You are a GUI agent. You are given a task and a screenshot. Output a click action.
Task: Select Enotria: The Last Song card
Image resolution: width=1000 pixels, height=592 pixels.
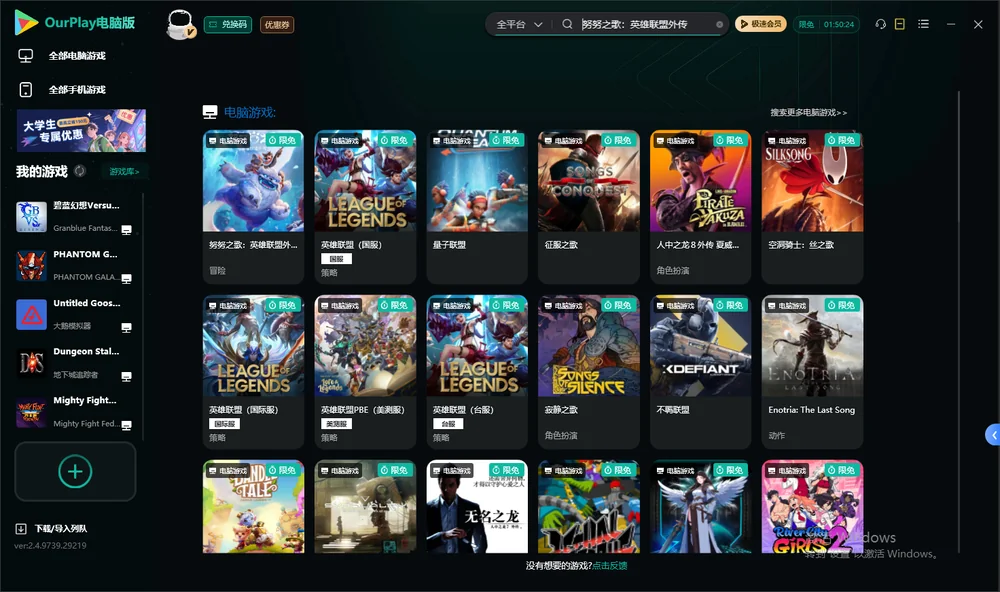click(812, 372)
